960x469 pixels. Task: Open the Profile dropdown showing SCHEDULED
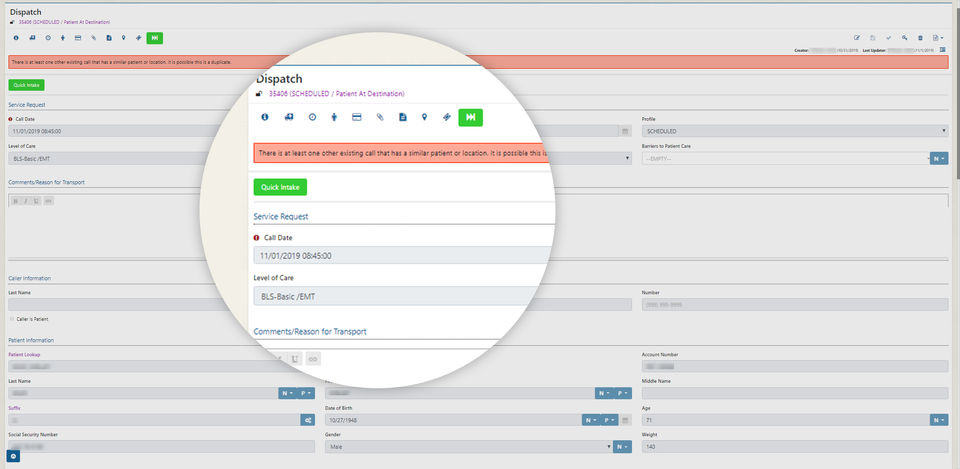point(795,131)
